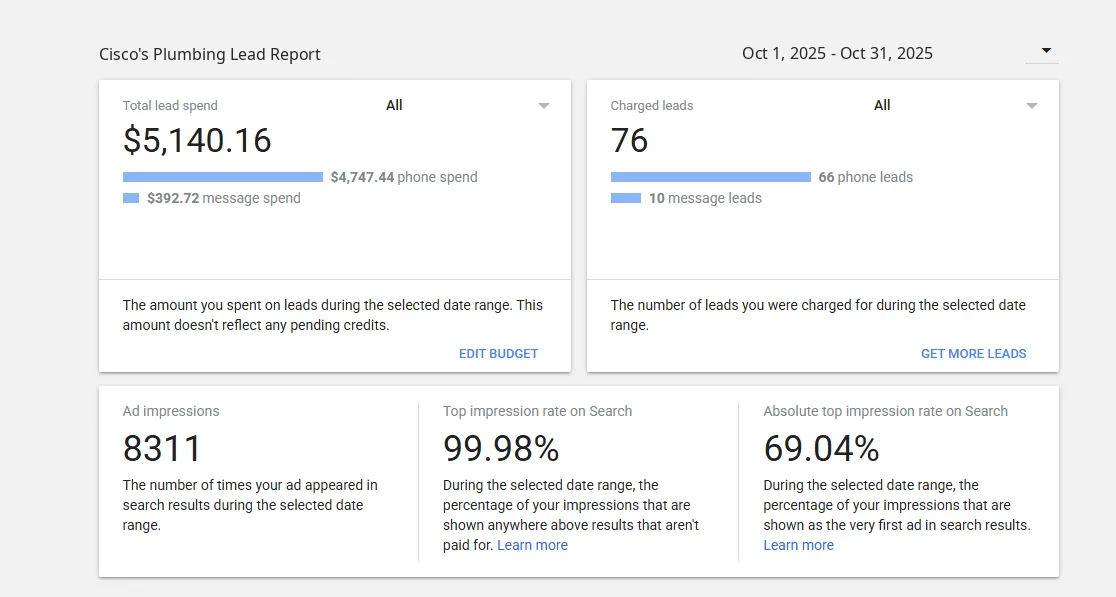
Task: Click the 99.98% top impression rate value
Action: coord(501,449)
